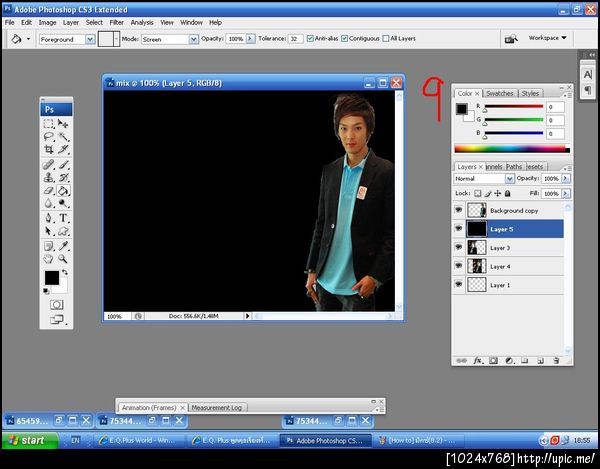Select the Eyedropper tool

(x=63, y=246)
